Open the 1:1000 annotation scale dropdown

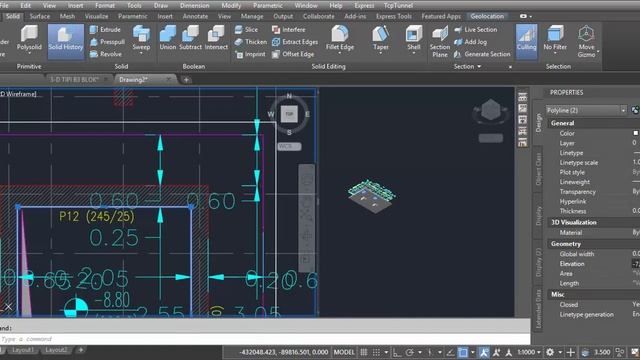(529, 352)
